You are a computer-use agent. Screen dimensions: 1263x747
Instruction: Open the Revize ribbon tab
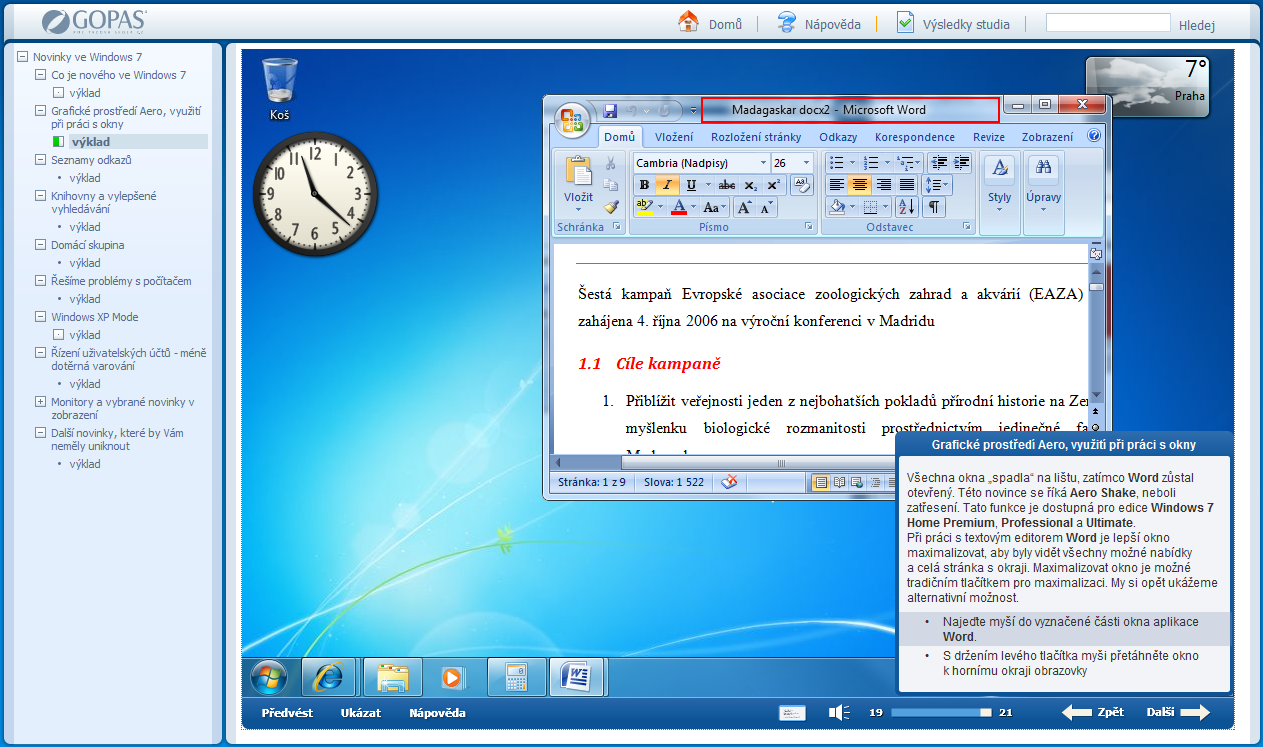tap(989, 137)
